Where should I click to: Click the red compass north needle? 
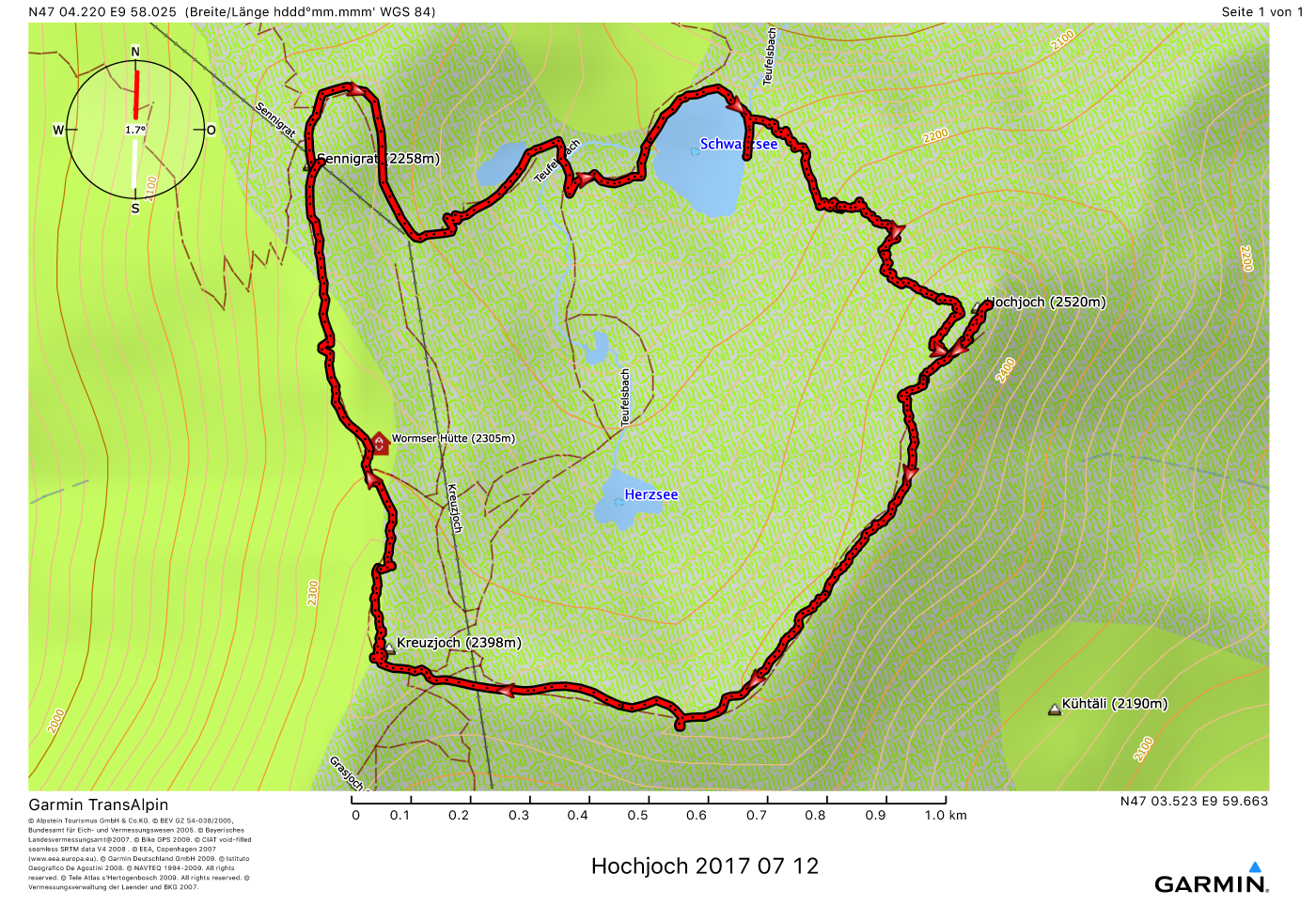137,94
